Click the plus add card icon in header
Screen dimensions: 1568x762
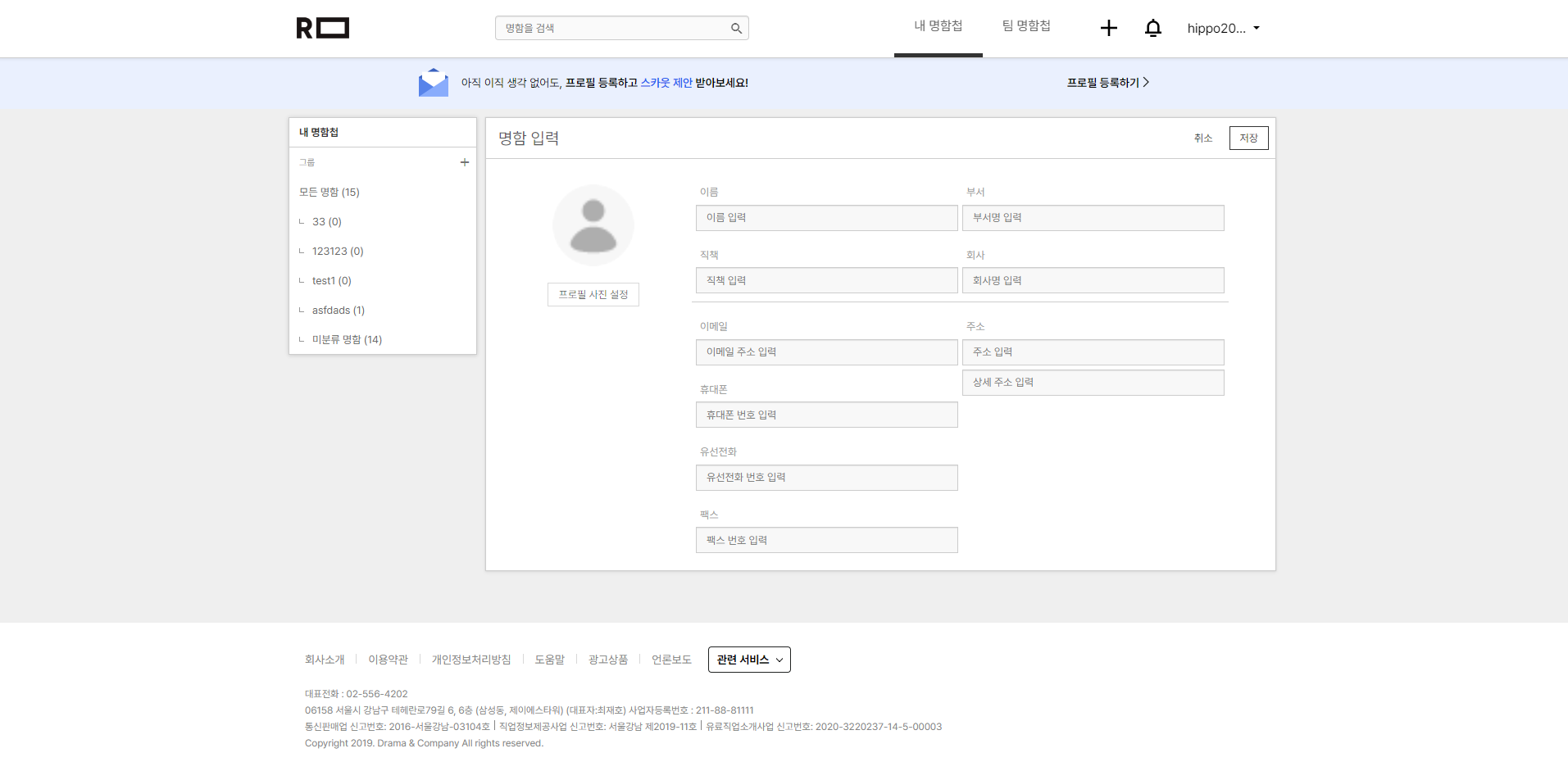point(1108,28)
